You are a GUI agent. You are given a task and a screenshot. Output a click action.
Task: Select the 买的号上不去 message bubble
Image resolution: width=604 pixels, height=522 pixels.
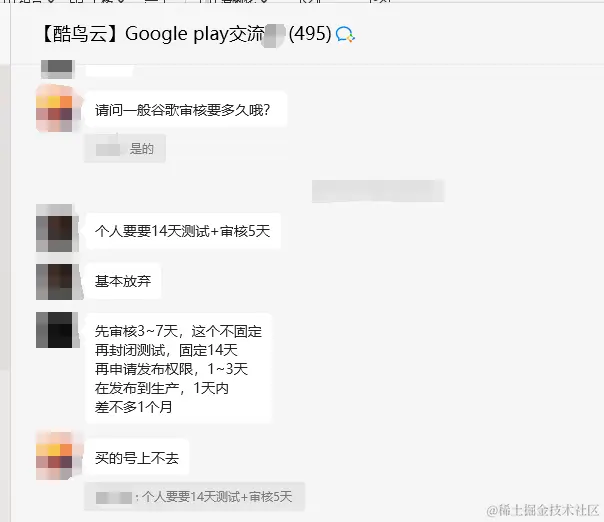137,457
